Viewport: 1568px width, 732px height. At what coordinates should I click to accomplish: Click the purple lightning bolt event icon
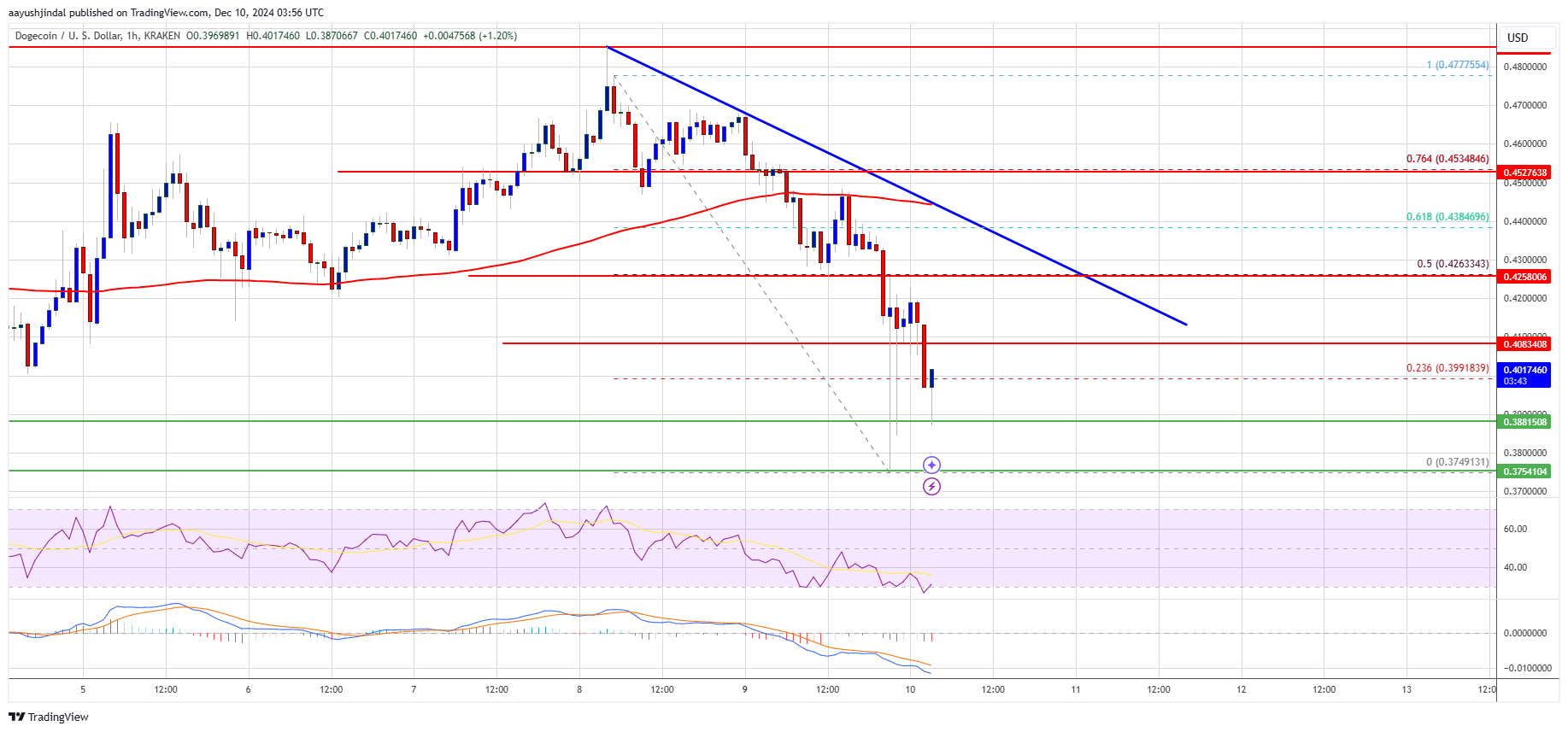pos(931,487)
